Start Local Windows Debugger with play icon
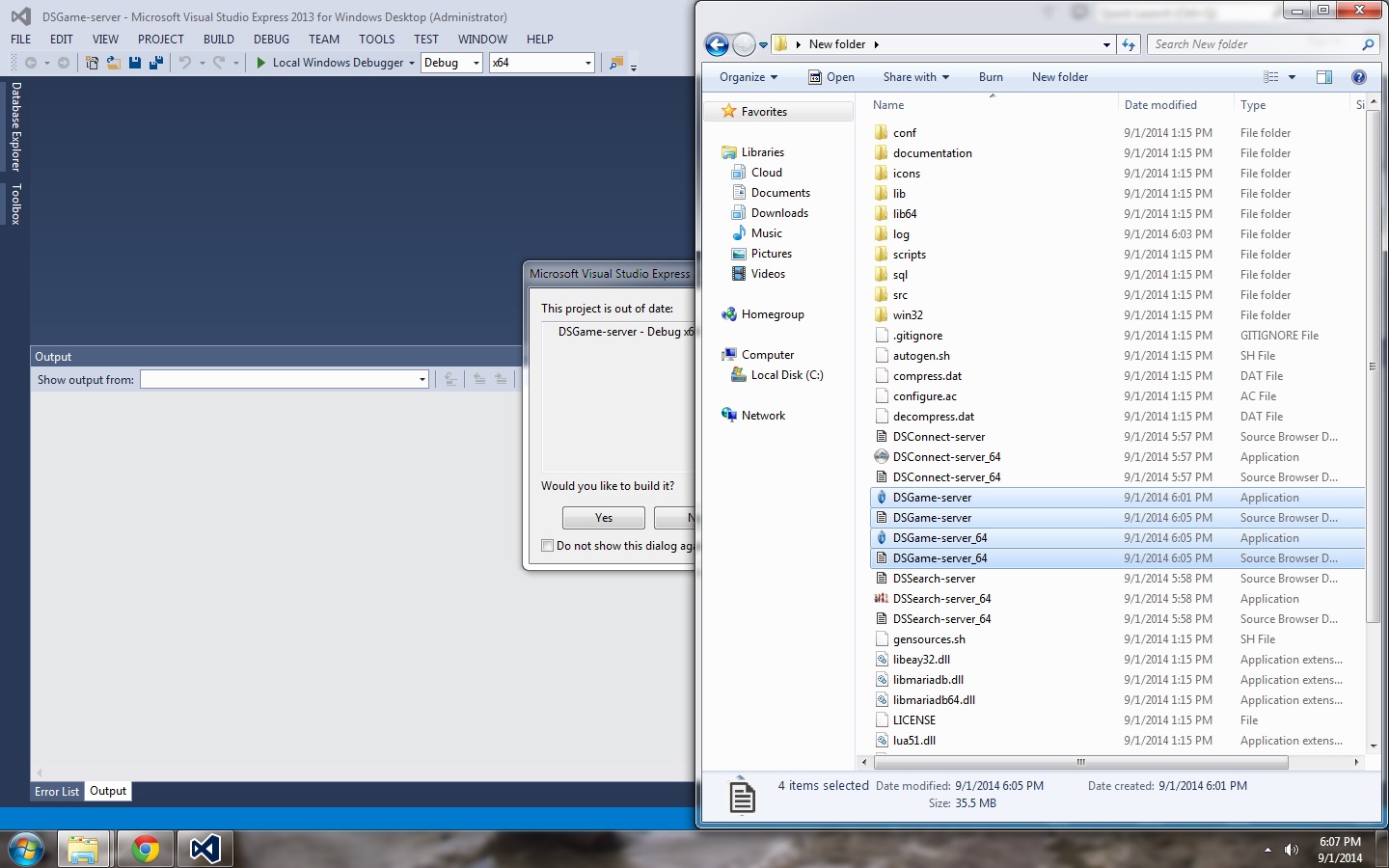Viewport: 1389px width, 868px height. tap(260, 63)
